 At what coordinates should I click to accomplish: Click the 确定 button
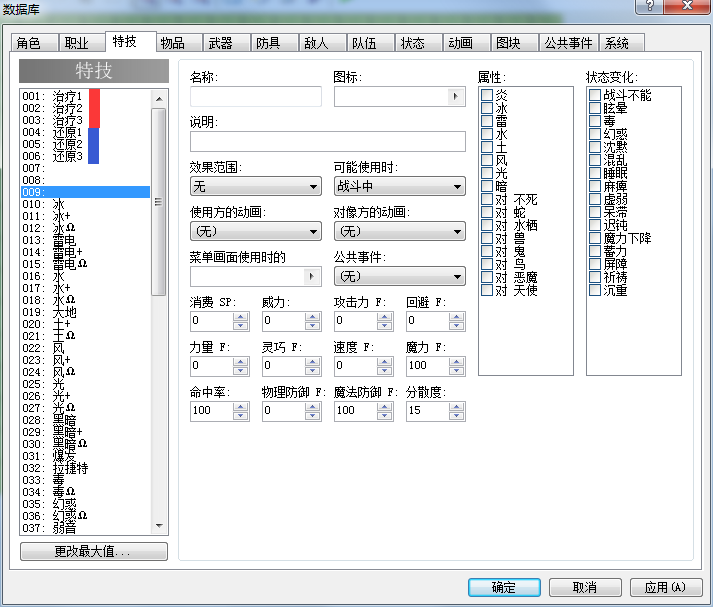click(x=504, y=587)
